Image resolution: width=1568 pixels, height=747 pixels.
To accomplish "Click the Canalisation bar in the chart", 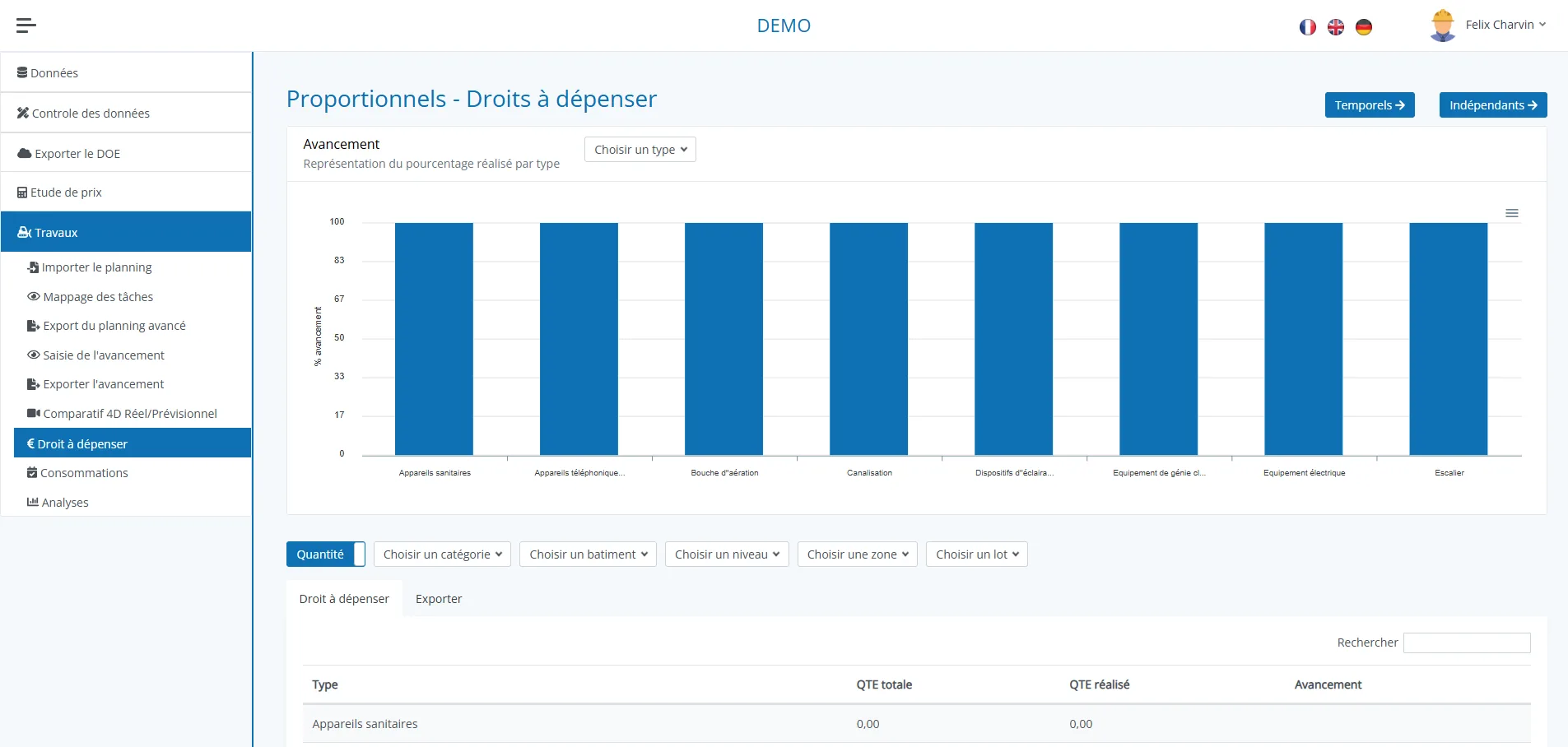I will point(868,339).
